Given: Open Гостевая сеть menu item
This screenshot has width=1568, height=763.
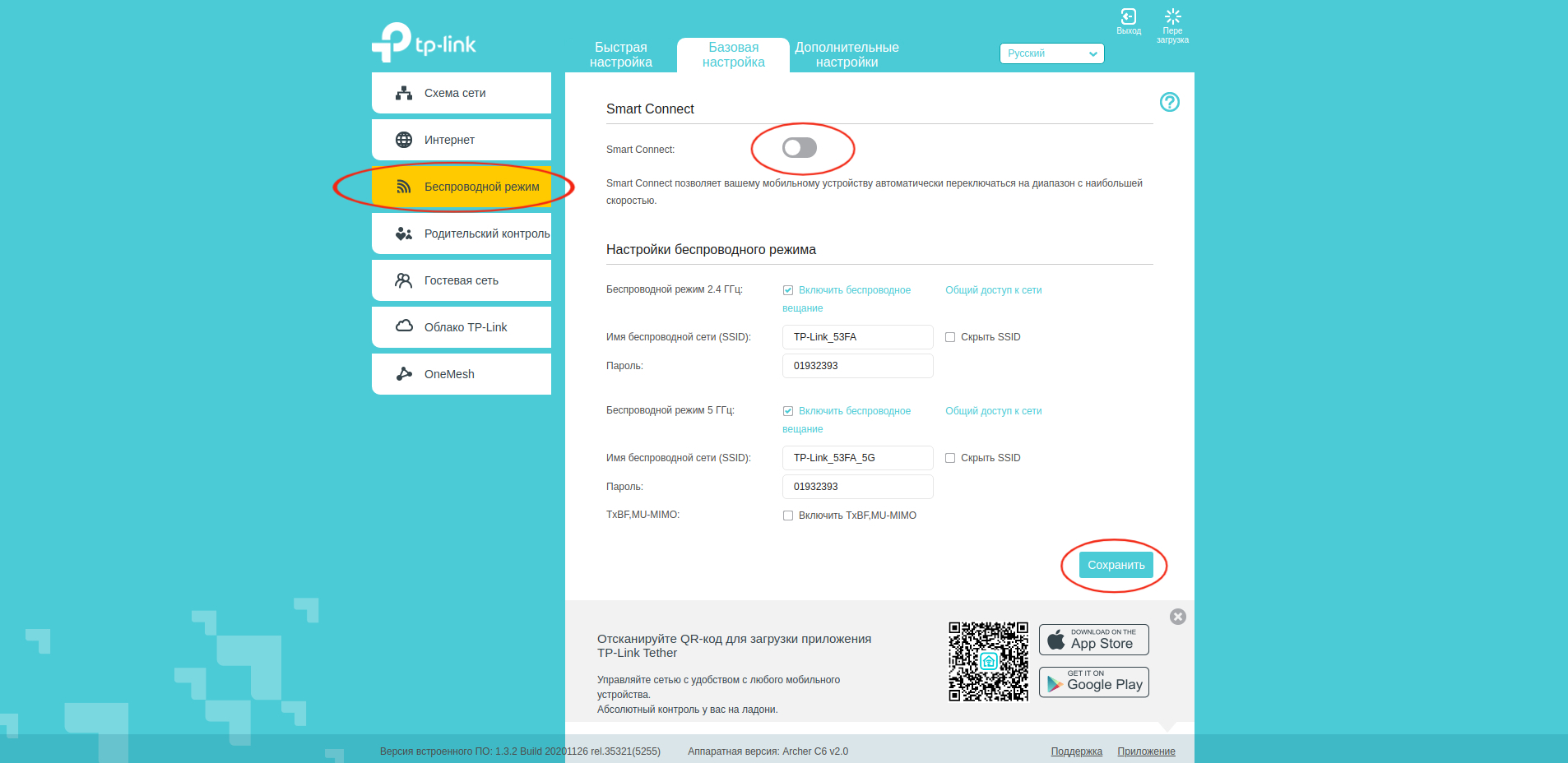Looking at the screenshot, I should pos(462,280).
